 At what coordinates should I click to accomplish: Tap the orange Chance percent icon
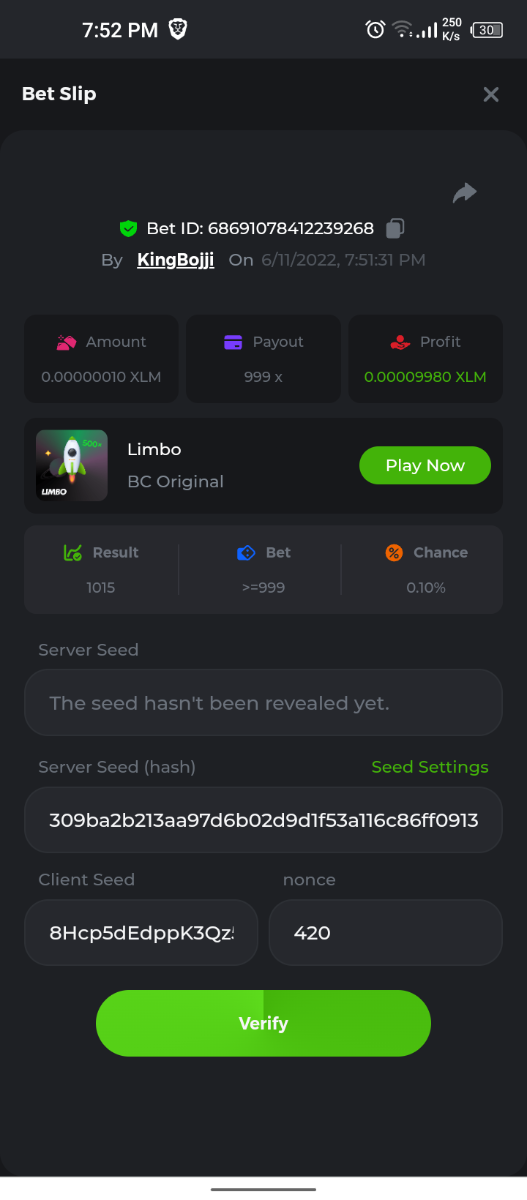(x=394, y=552)
